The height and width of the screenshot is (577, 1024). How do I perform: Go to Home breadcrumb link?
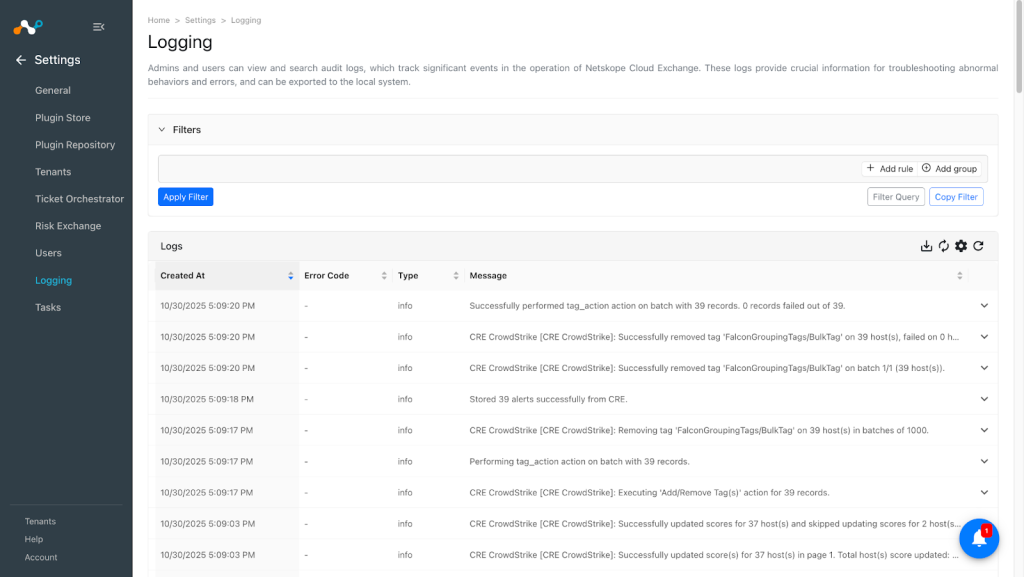[159, 20]
